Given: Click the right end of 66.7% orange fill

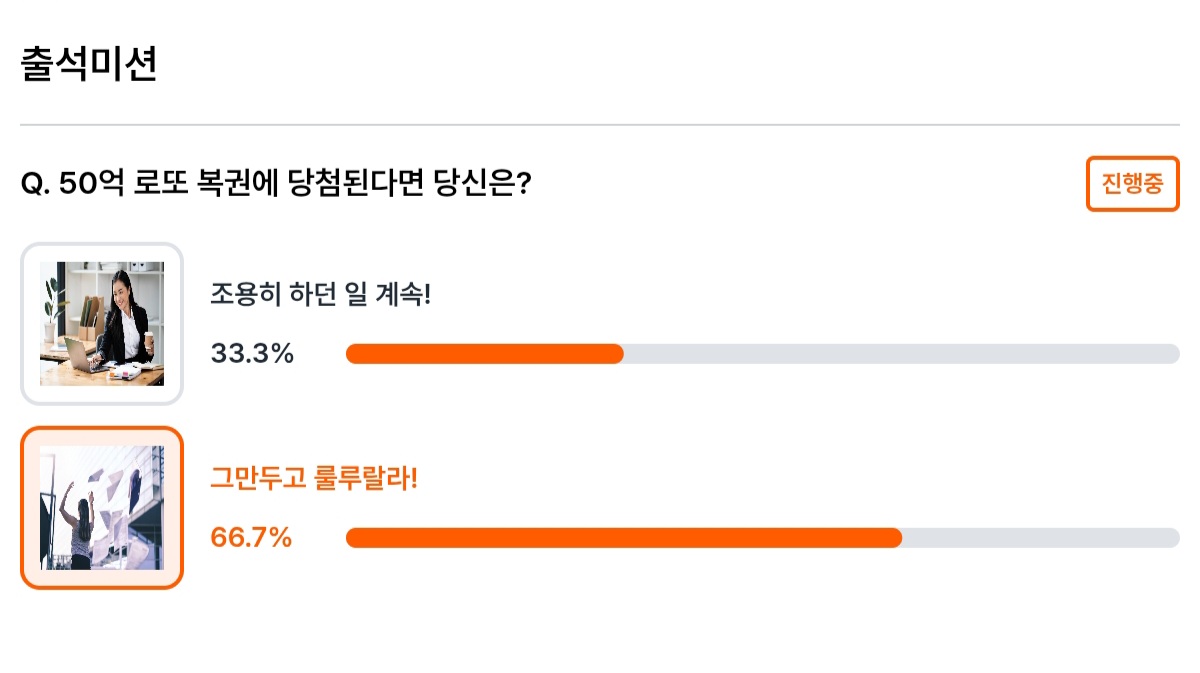Looking at the screenshot, I should click(x=895, y=538).
